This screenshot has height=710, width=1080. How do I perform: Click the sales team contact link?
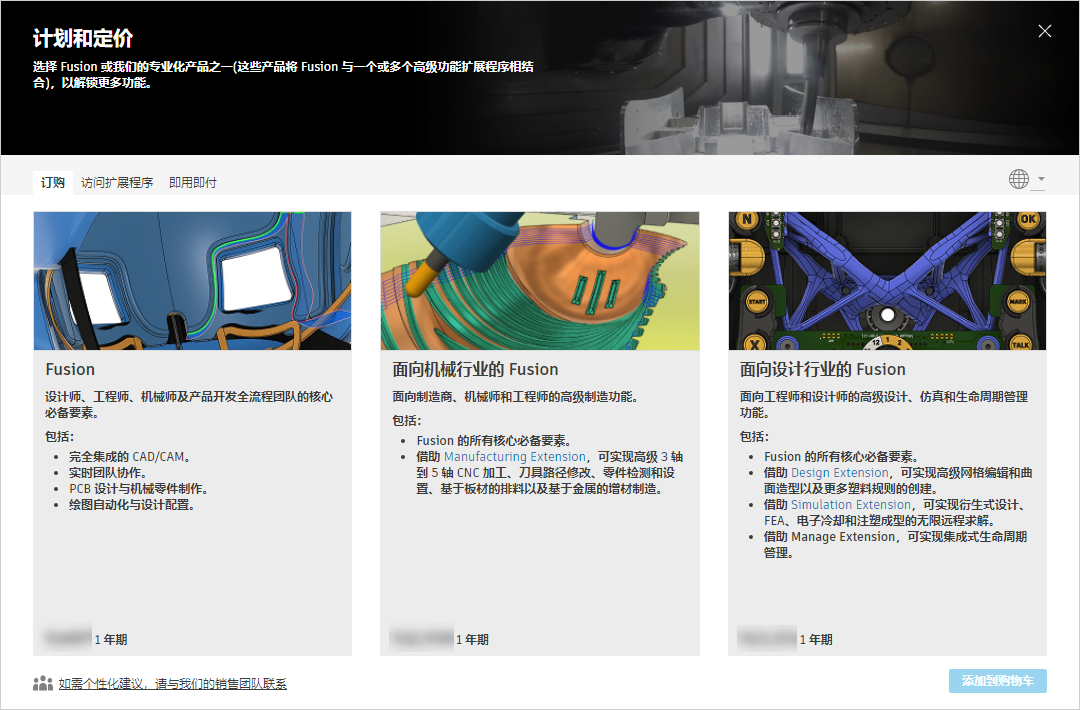(x=172, y=684)
